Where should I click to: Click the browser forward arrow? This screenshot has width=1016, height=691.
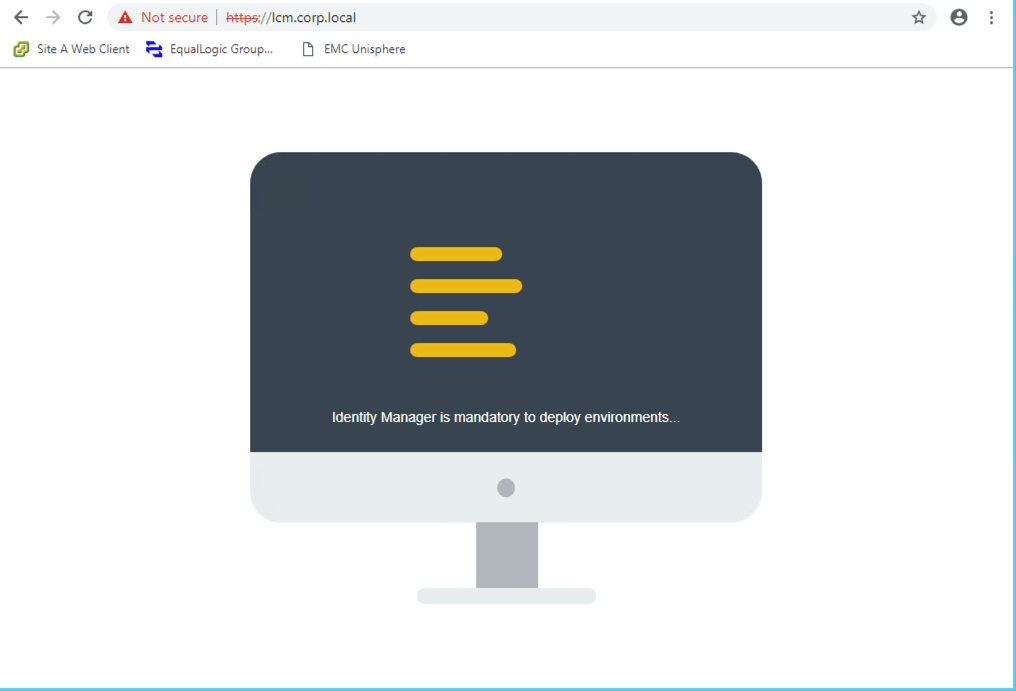pos(53,17)
